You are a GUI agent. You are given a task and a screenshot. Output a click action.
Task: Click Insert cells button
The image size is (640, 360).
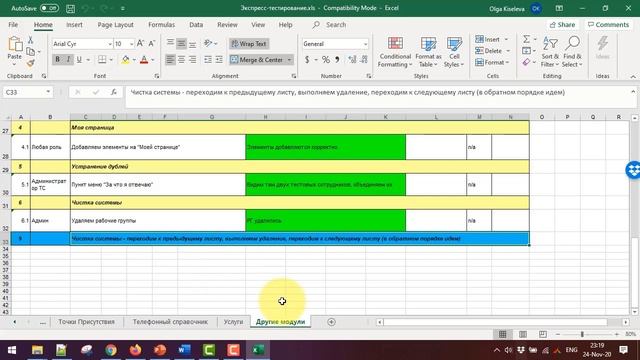(487, 40)
